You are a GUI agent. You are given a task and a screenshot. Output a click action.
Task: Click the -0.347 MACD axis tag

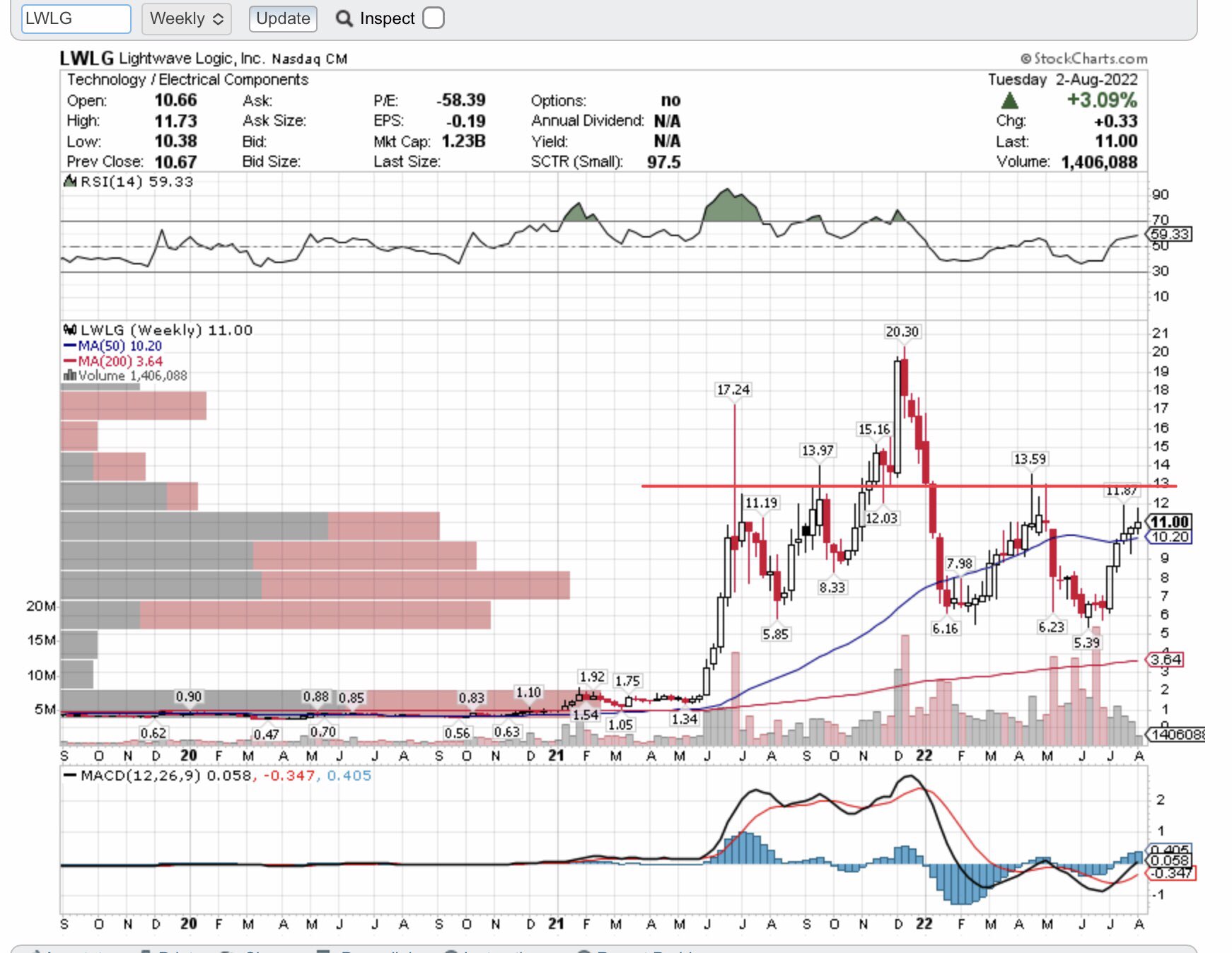tap(1171, 873)
